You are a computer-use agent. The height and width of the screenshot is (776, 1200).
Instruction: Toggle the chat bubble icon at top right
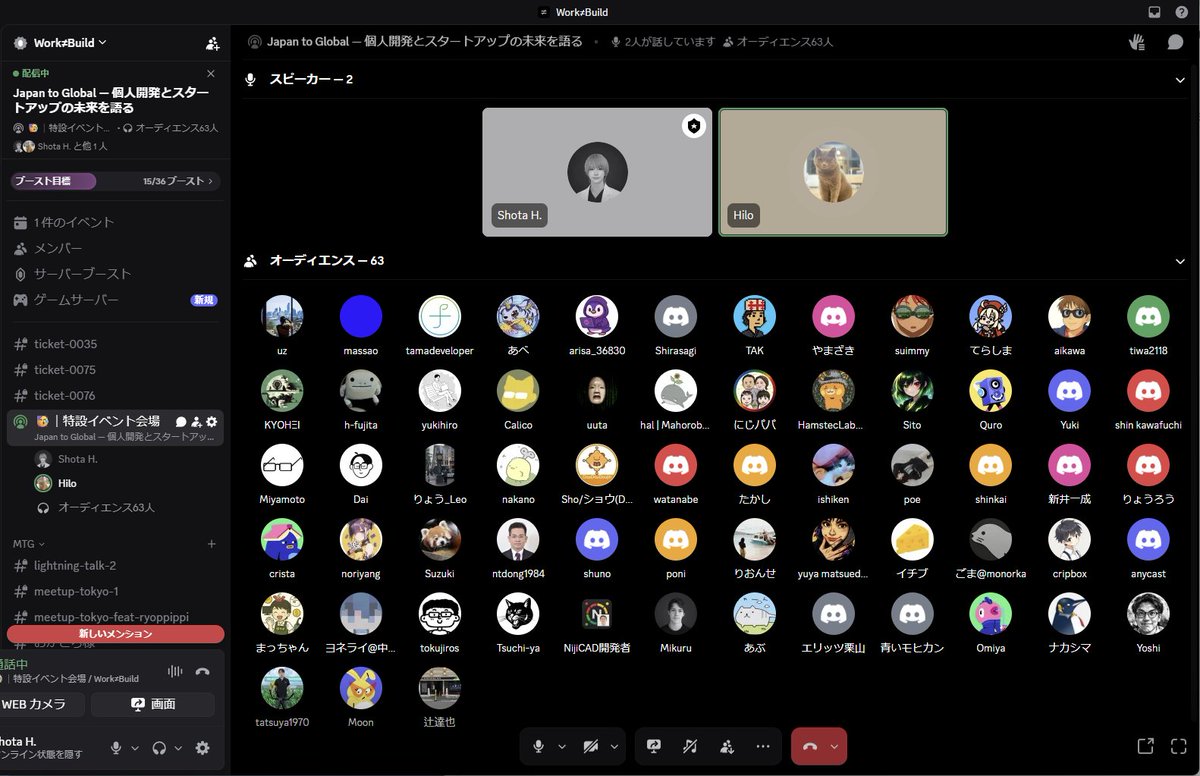click(x=1176, y=41)
